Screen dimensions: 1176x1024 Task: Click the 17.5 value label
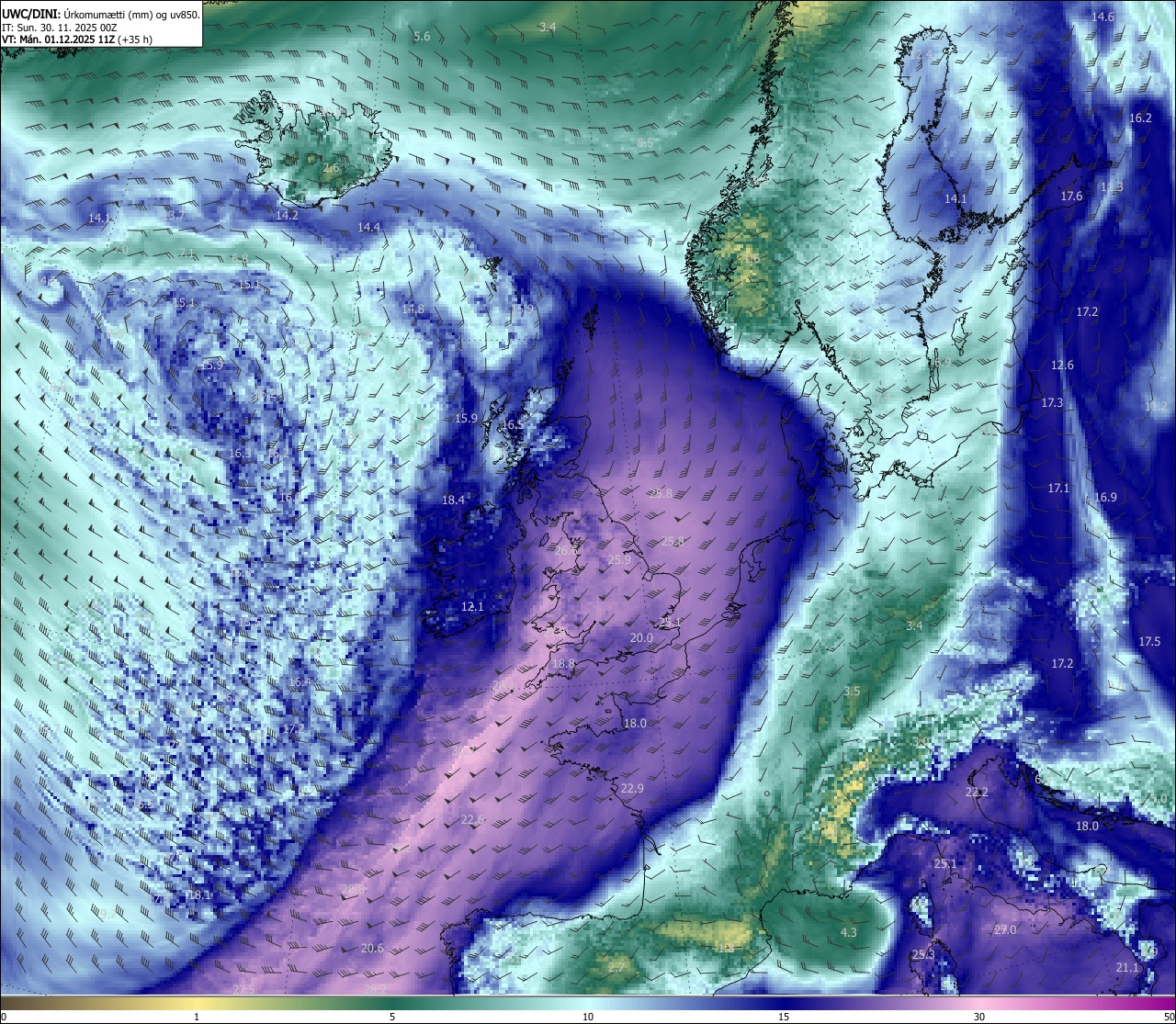tap(1149, 642)
